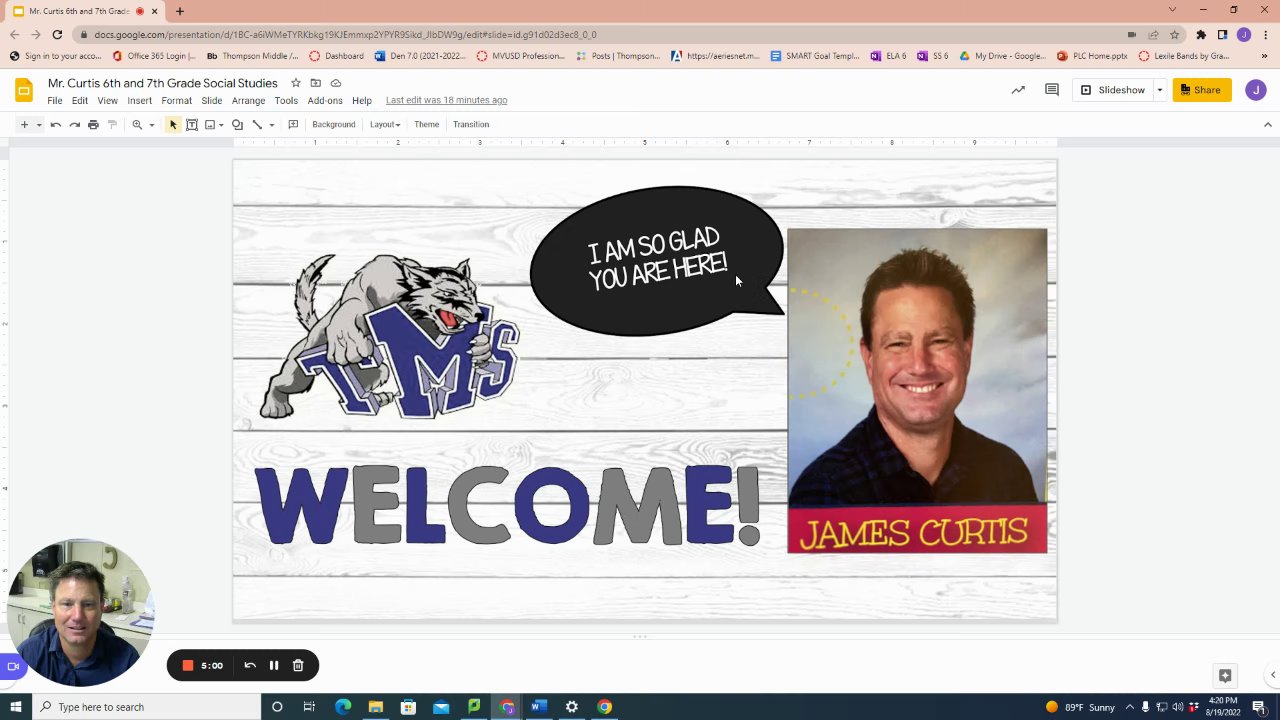Open the 'PLC Home.pptx' bookmark
The image size is (1280, 720).
point(1091,56)
